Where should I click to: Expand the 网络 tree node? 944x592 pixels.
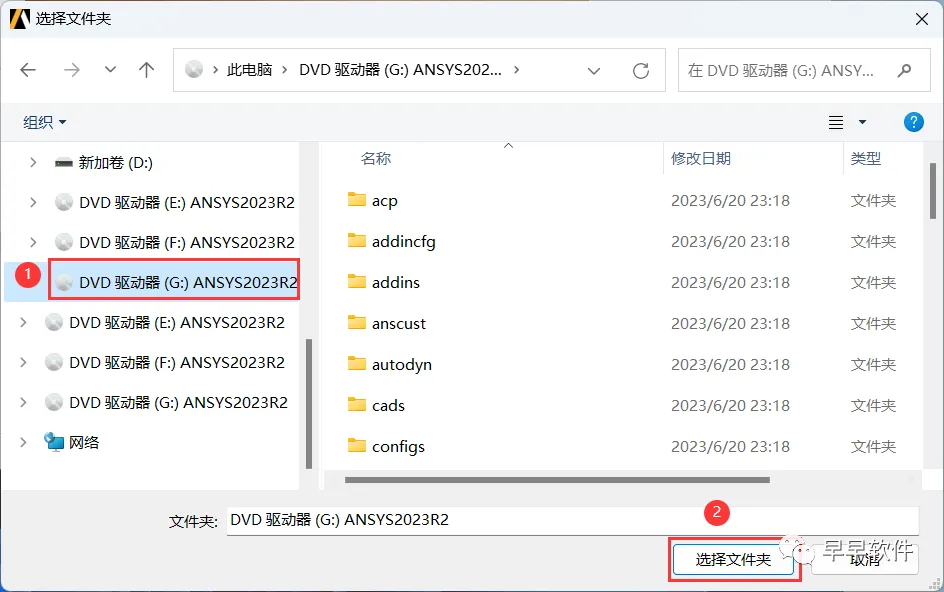(x=23, y=442)
